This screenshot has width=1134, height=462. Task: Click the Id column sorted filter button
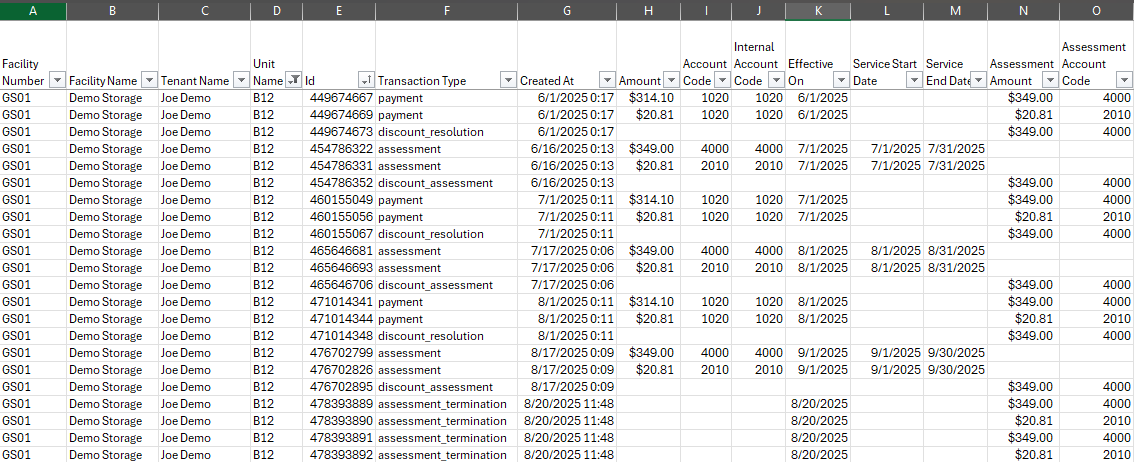pyautogui.click(x=367, y=81)
